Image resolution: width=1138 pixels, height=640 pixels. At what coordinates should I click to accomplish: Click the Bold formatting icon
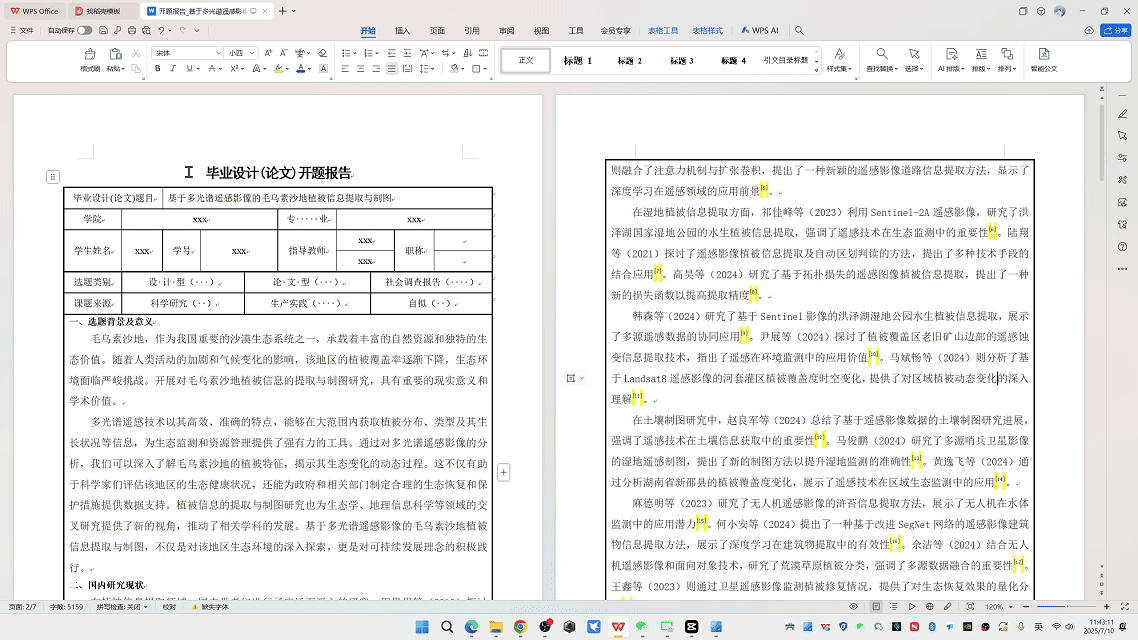point(157,69)
